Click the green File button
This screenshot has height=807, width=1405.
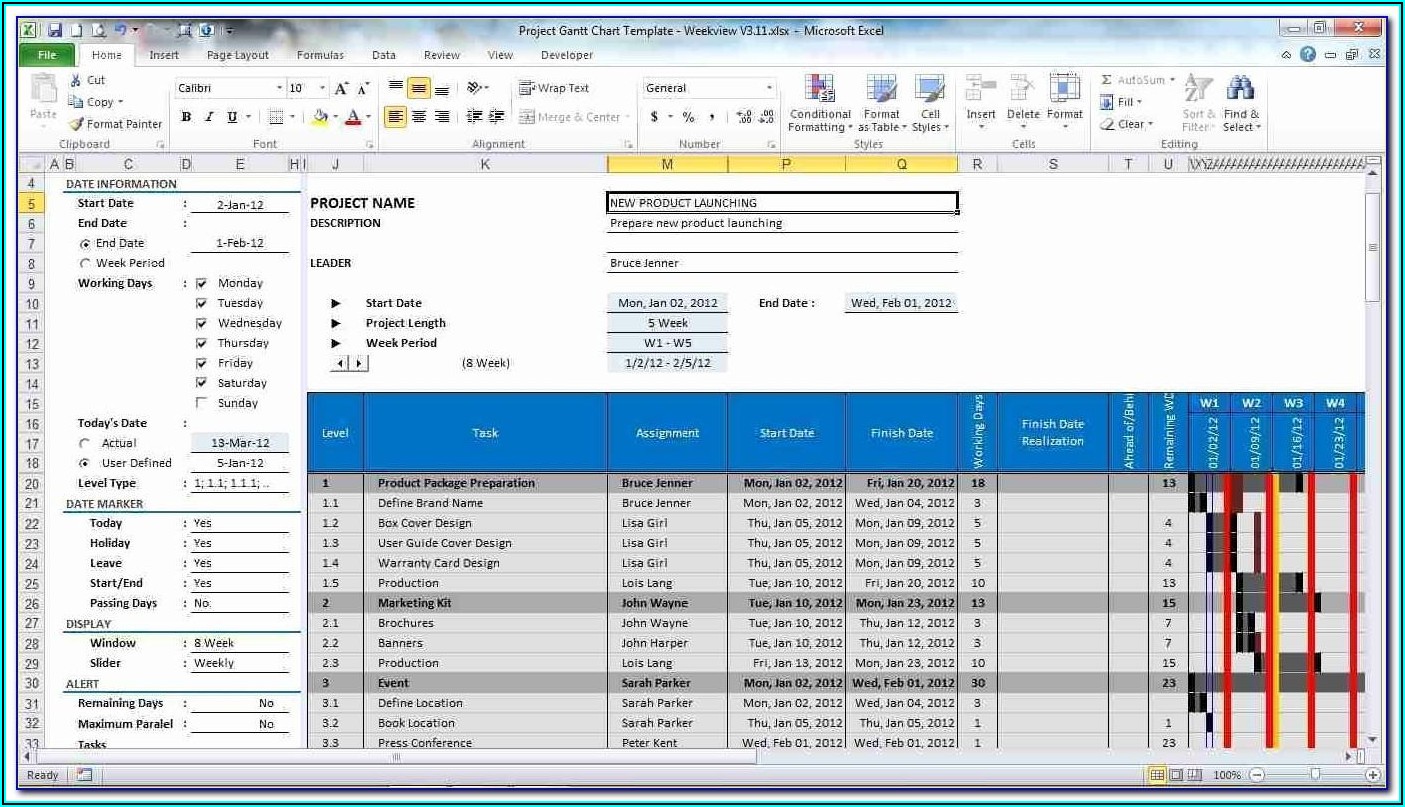(x=47, y=55)
